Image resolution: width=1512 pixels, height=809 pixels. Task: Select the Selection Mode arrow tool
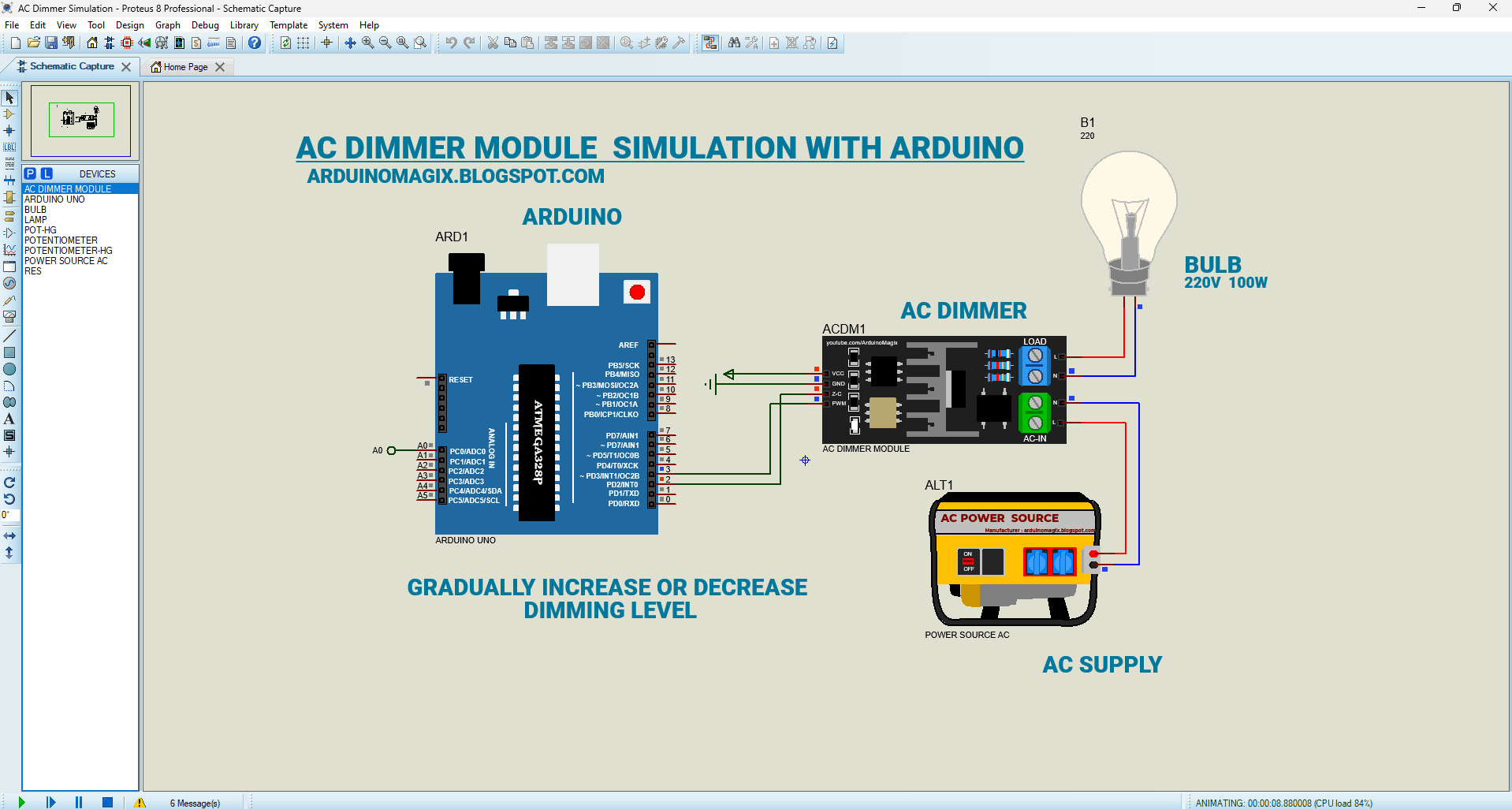click(9, 98)
